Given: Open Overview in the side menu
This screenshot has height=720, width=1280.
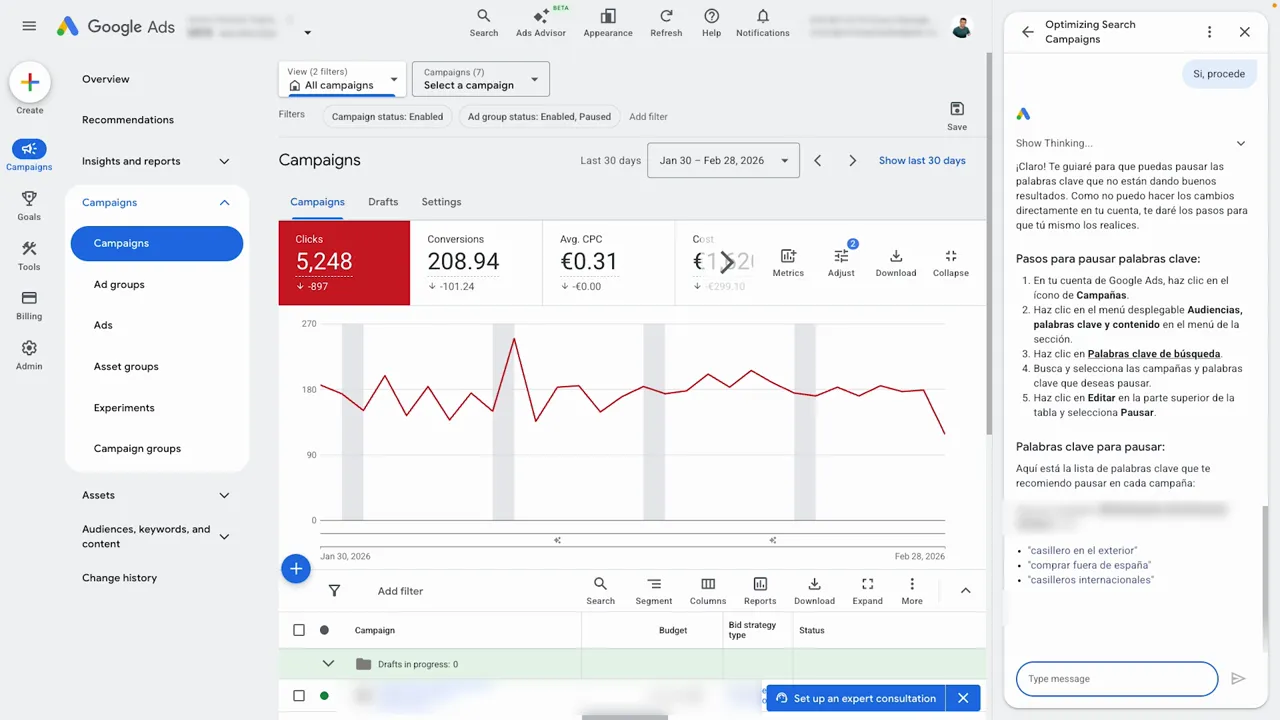Looking at the screenshot, I should pos(106,79).
